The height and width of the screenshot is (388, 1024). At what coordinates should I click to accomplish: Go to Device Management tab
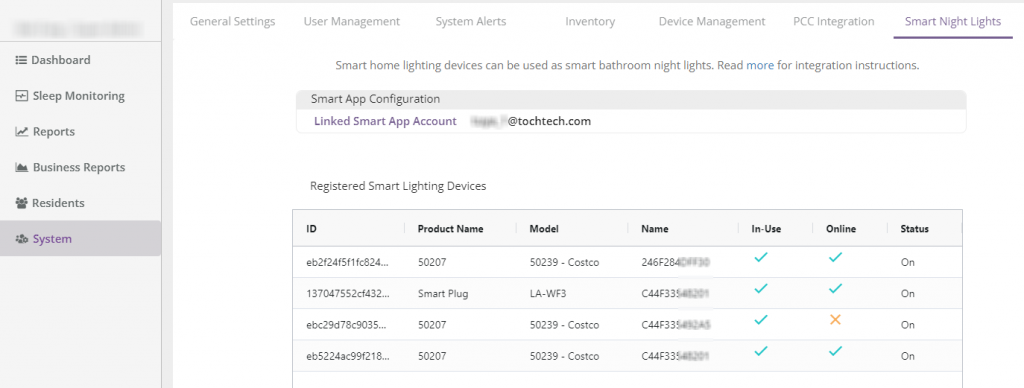coord(712,22)
